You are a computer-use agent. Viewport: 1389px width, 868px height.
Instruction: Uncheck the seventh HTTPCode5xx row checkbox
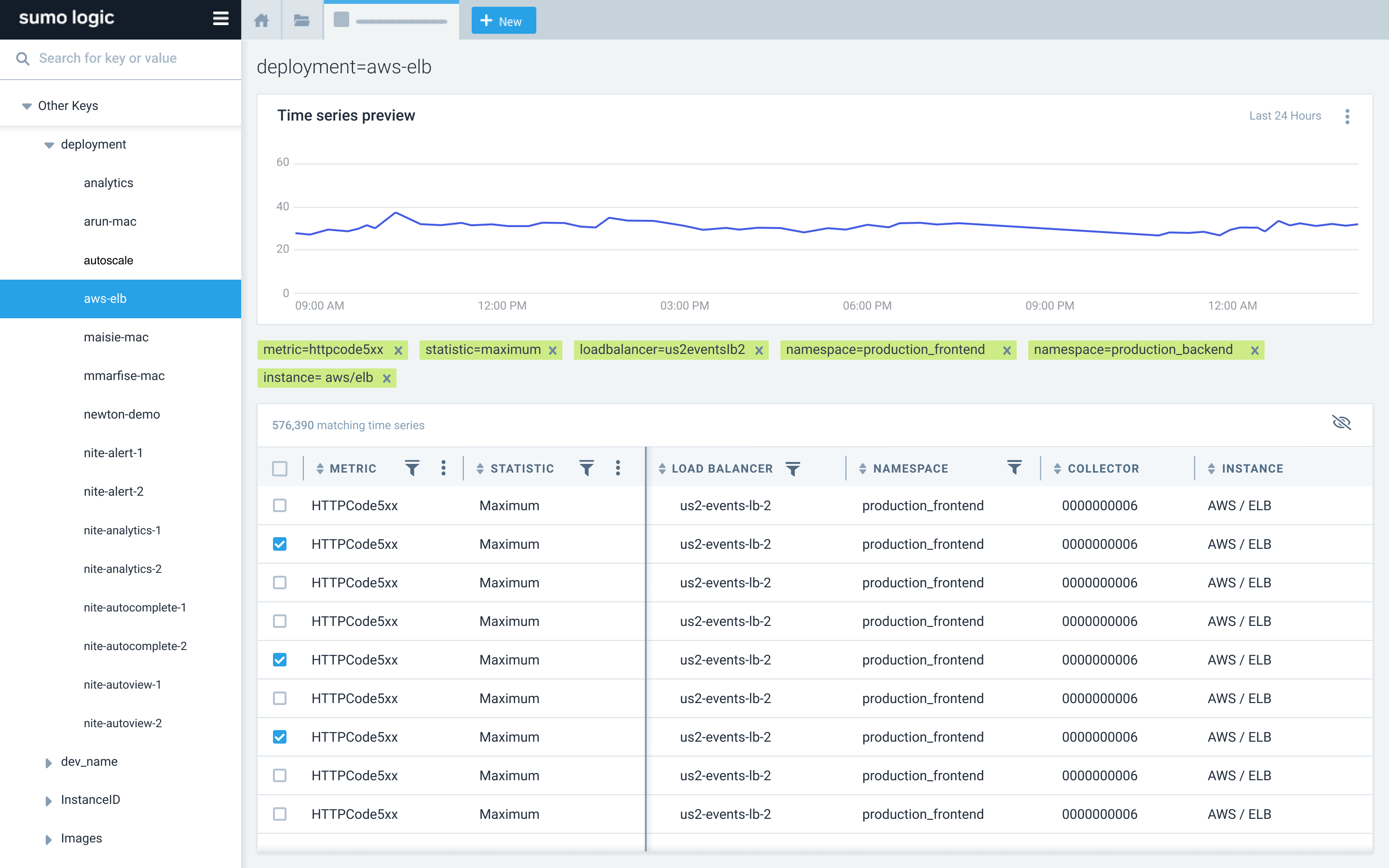(280, 736)
